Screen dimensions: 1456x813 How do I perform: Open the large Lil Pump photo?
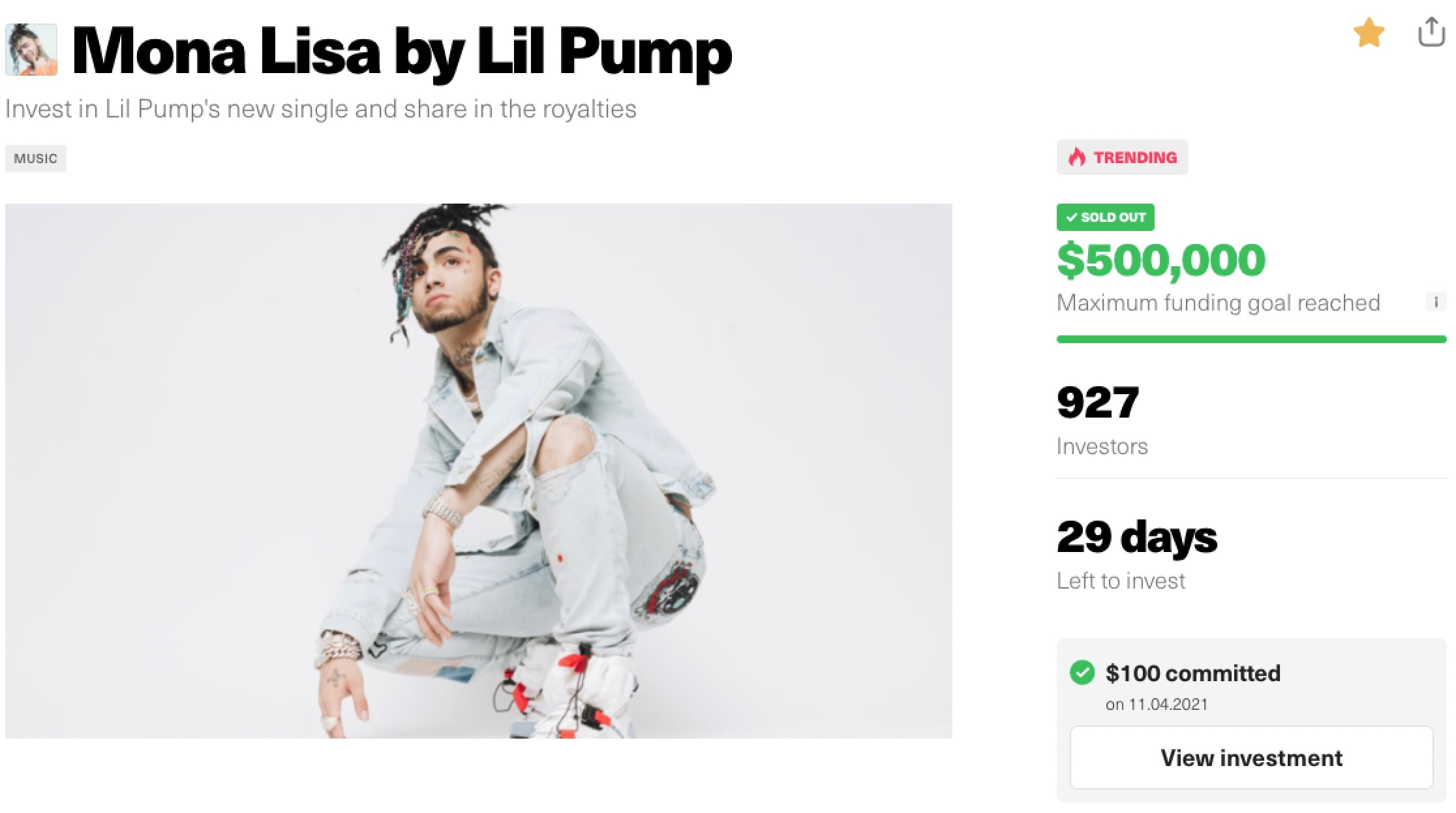click(x=478, y=470)
